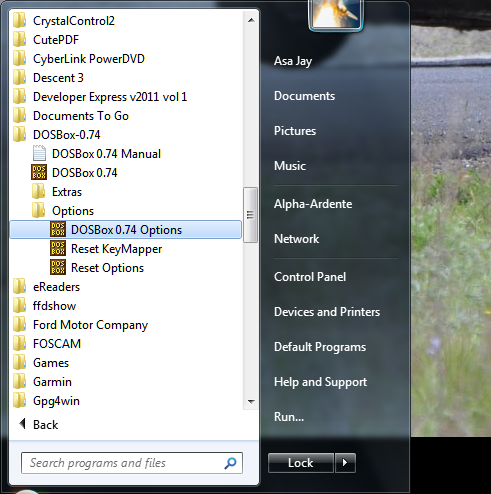Click the CyberLink PowerDVD folder icon
This screenshot has width=491, height=494.
pos(19,59)
